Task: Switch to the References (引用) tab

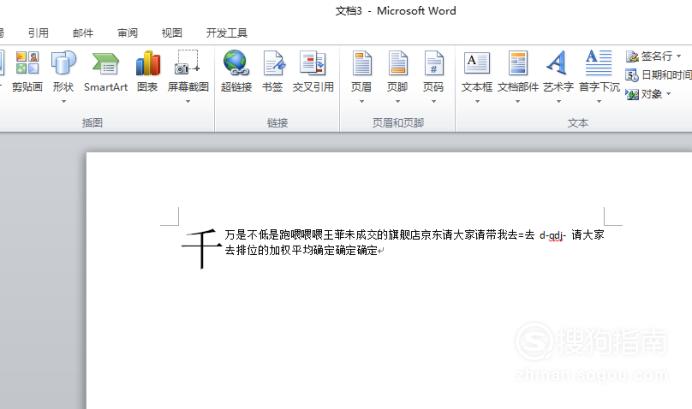Action: coord(38,33)
